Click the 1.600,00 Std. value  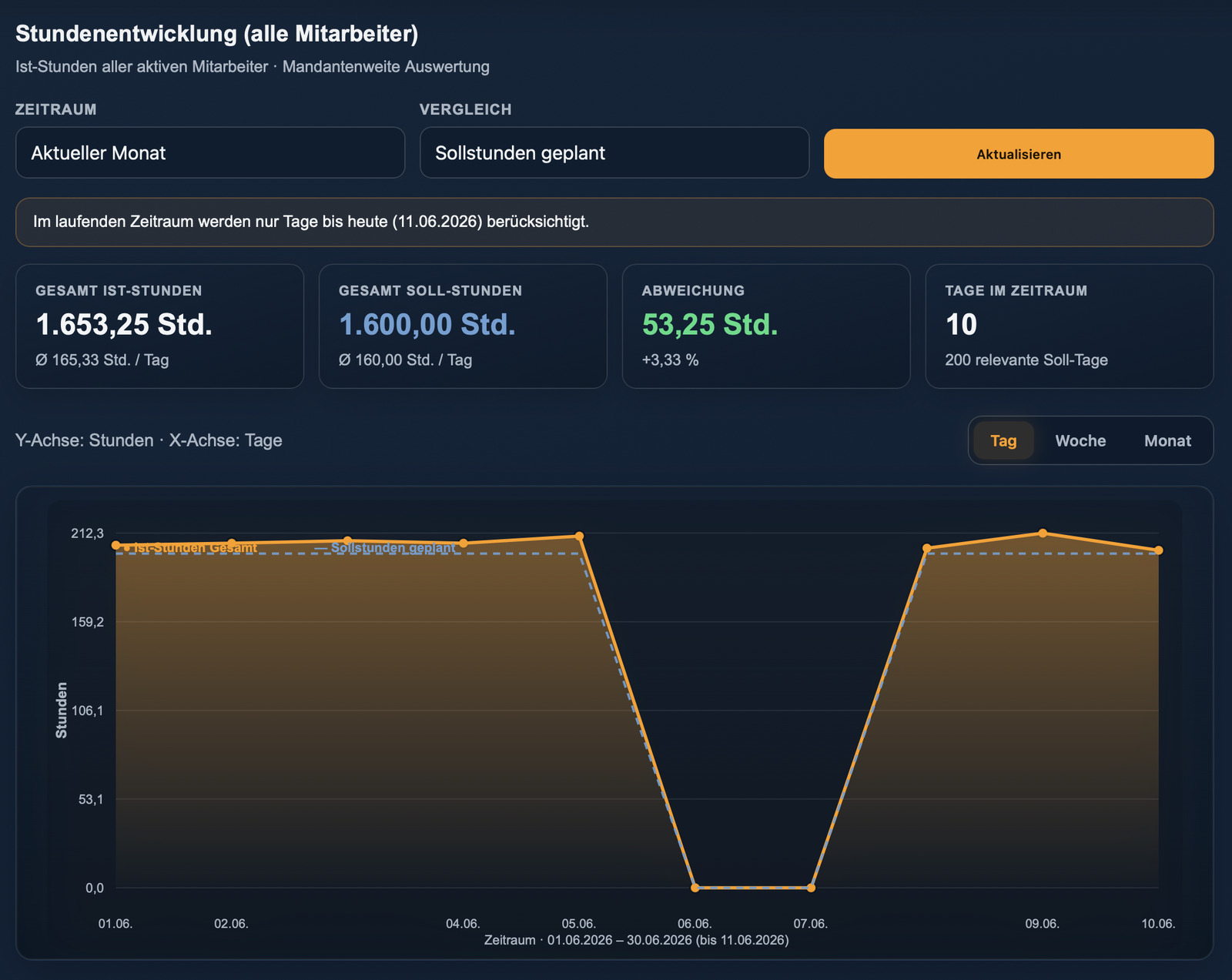pyautogui.click(x=427, y=325)
